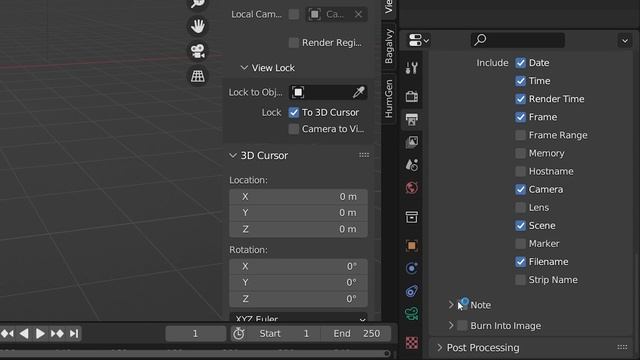
Task: Open the Tool properties tab icon
Action: pyautogui.click(x=411, y=68)
